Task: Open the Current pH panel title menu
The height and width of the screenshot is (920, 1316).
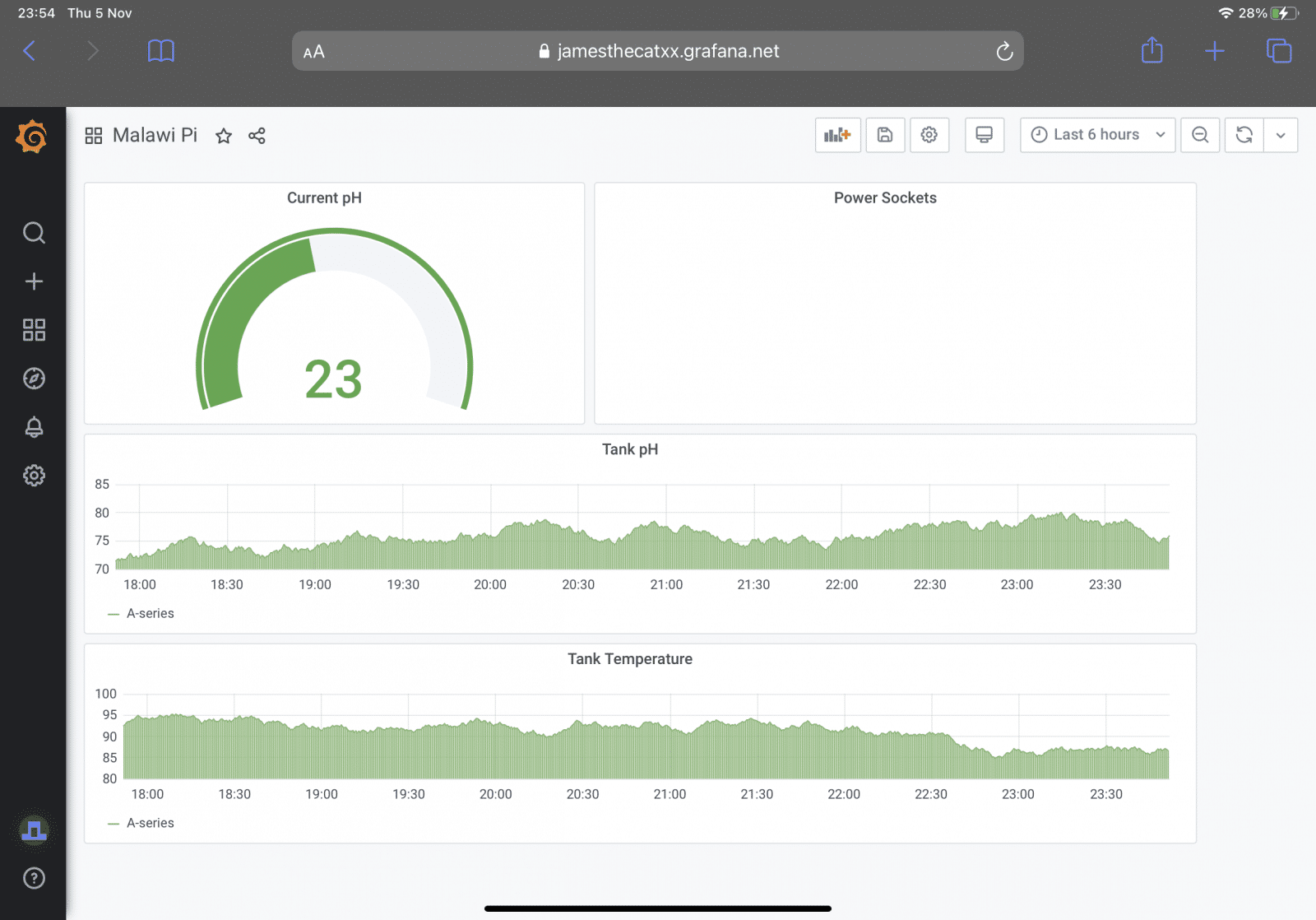Action: point(324,197)
